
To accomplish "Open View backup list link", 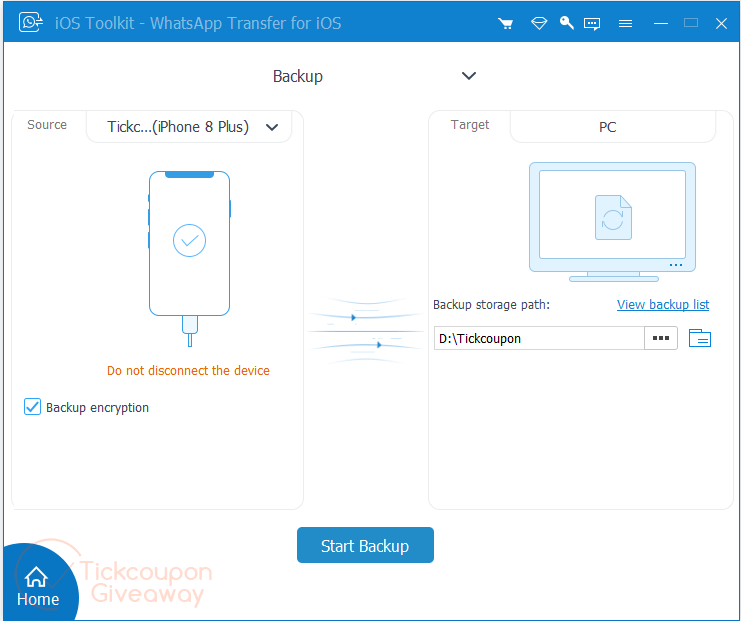I will click(663, 304).
